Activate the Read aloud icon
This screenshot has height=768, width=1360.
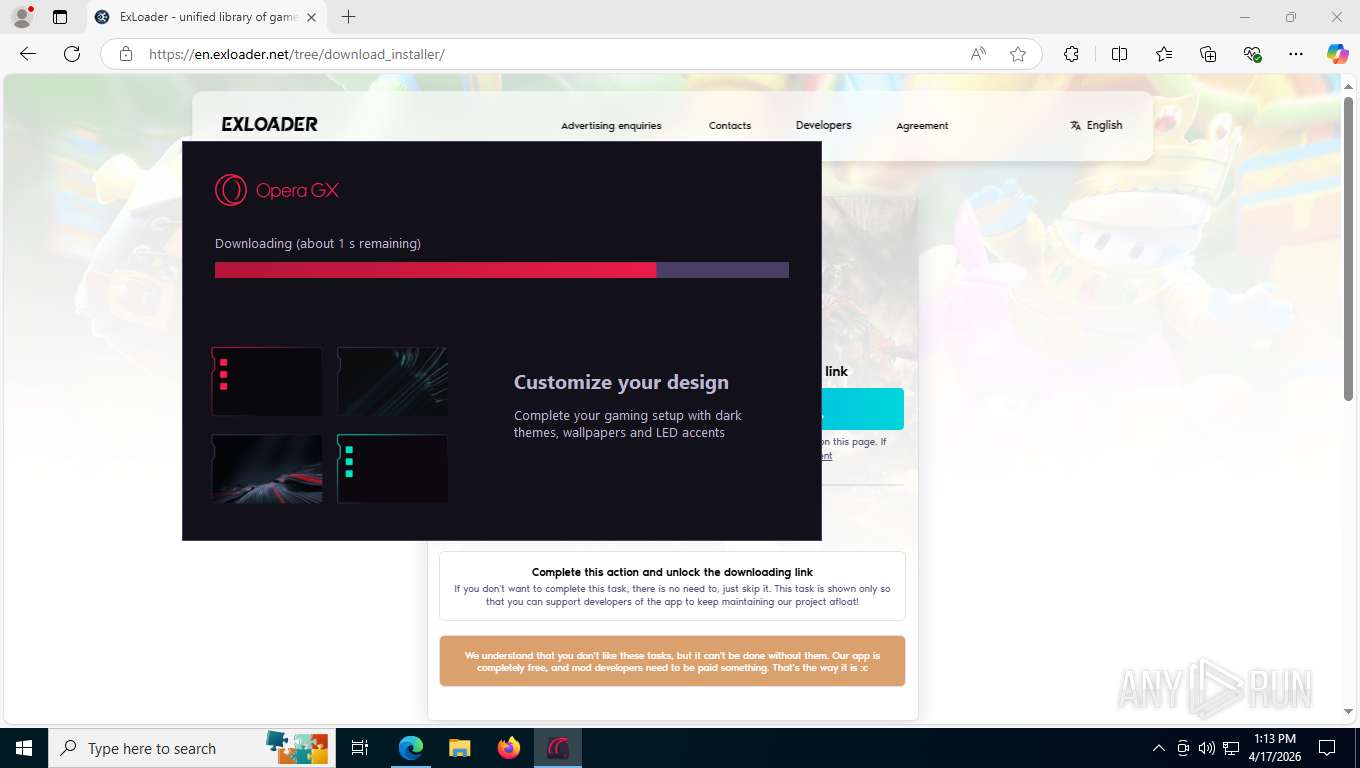(x=978, y=54)
